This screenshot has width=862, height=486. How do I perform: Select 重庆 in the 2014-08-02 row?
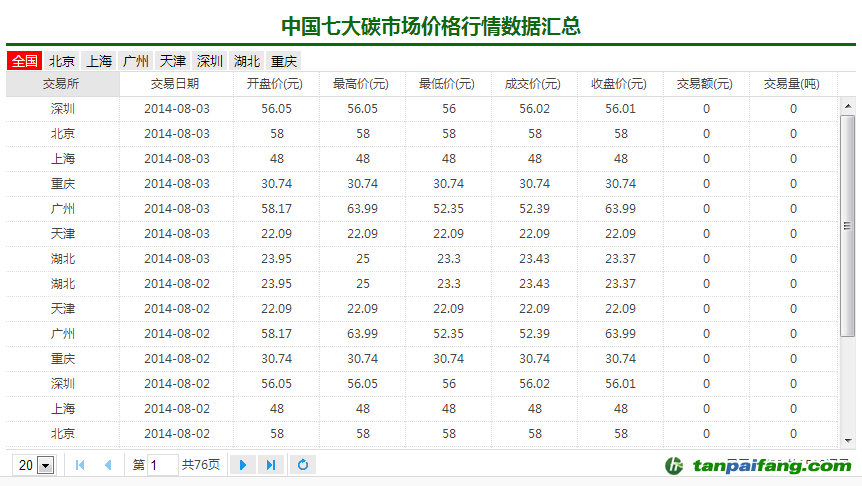tap(63, 359)
